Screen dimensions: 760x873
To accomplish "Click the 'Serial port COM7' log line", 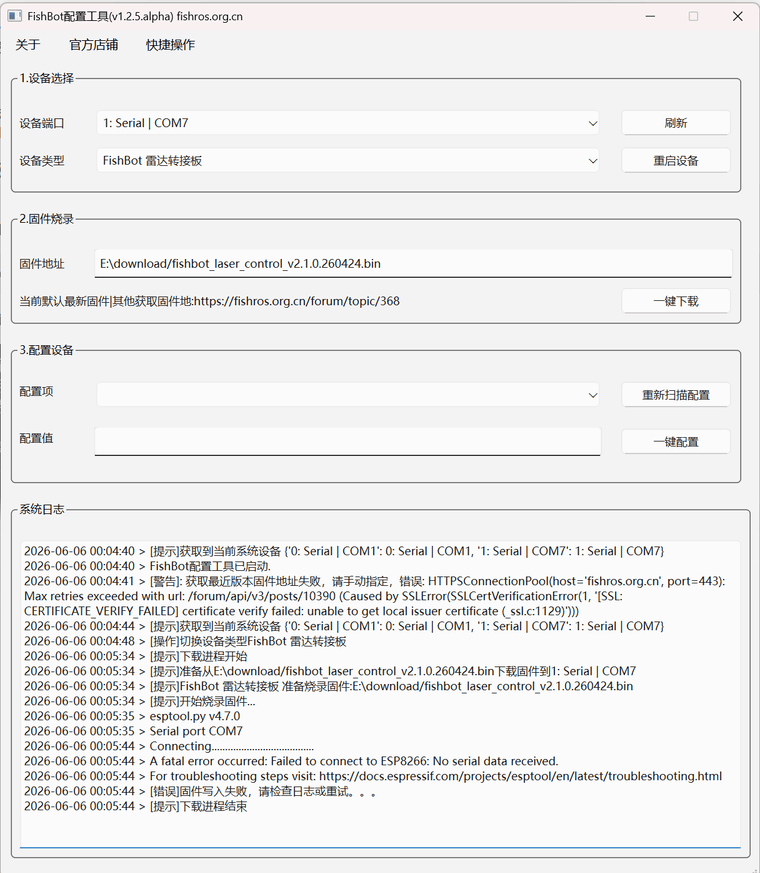I will pos(133,731).
